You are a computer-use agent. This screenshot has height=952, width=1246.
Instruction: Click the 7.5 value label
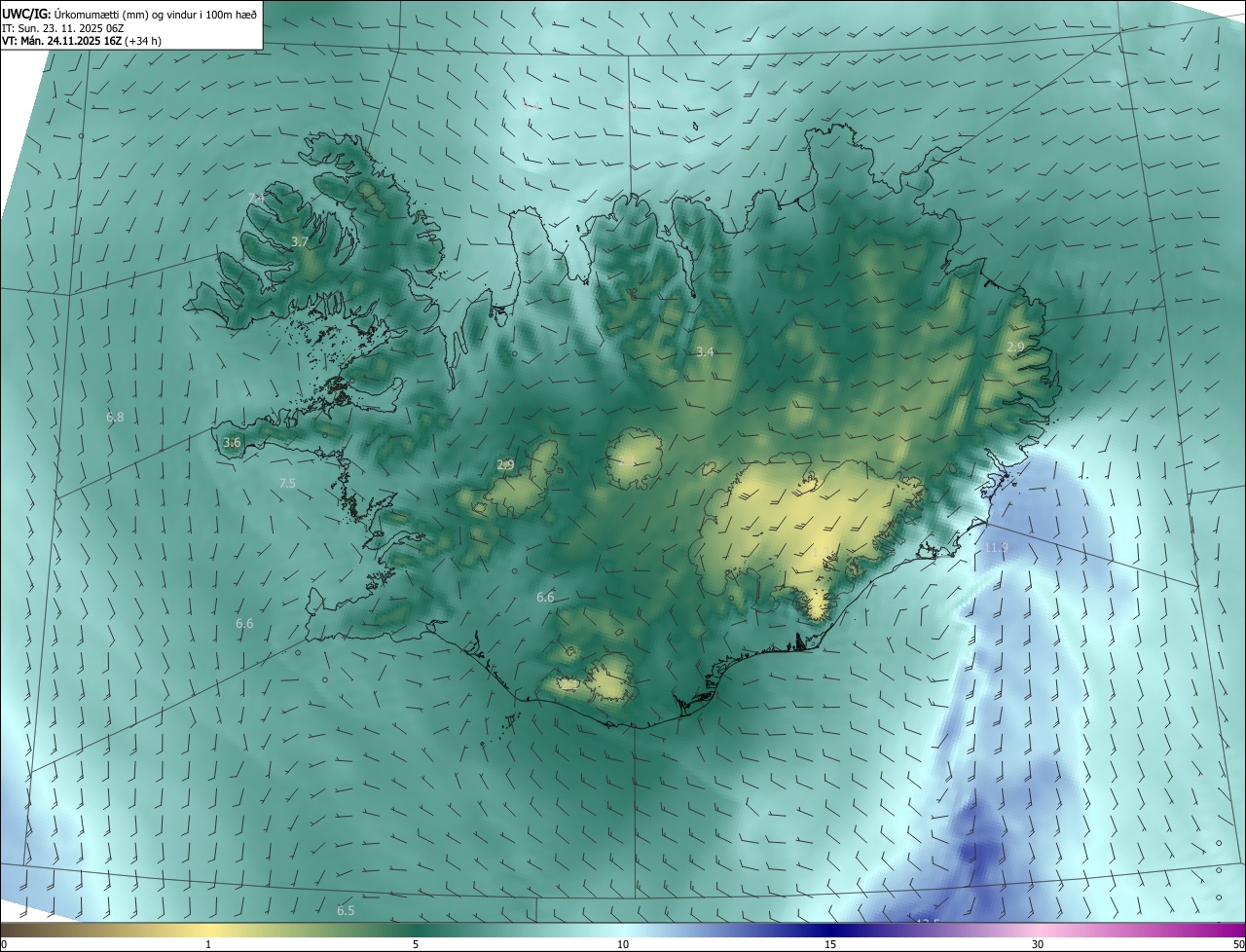[287, 483]
